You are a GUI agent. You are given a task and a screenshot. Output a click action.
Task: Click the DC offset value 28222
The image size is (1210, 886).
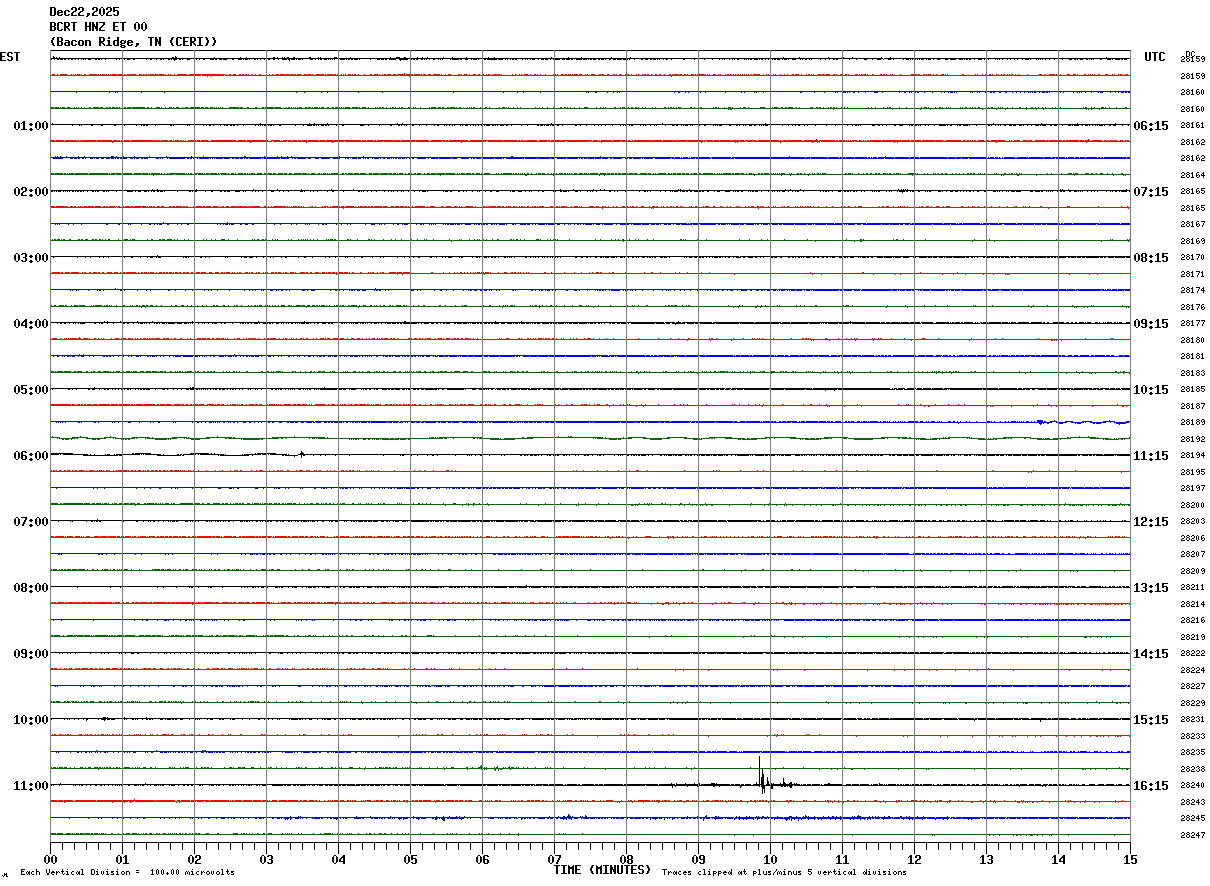[1193, 654]
